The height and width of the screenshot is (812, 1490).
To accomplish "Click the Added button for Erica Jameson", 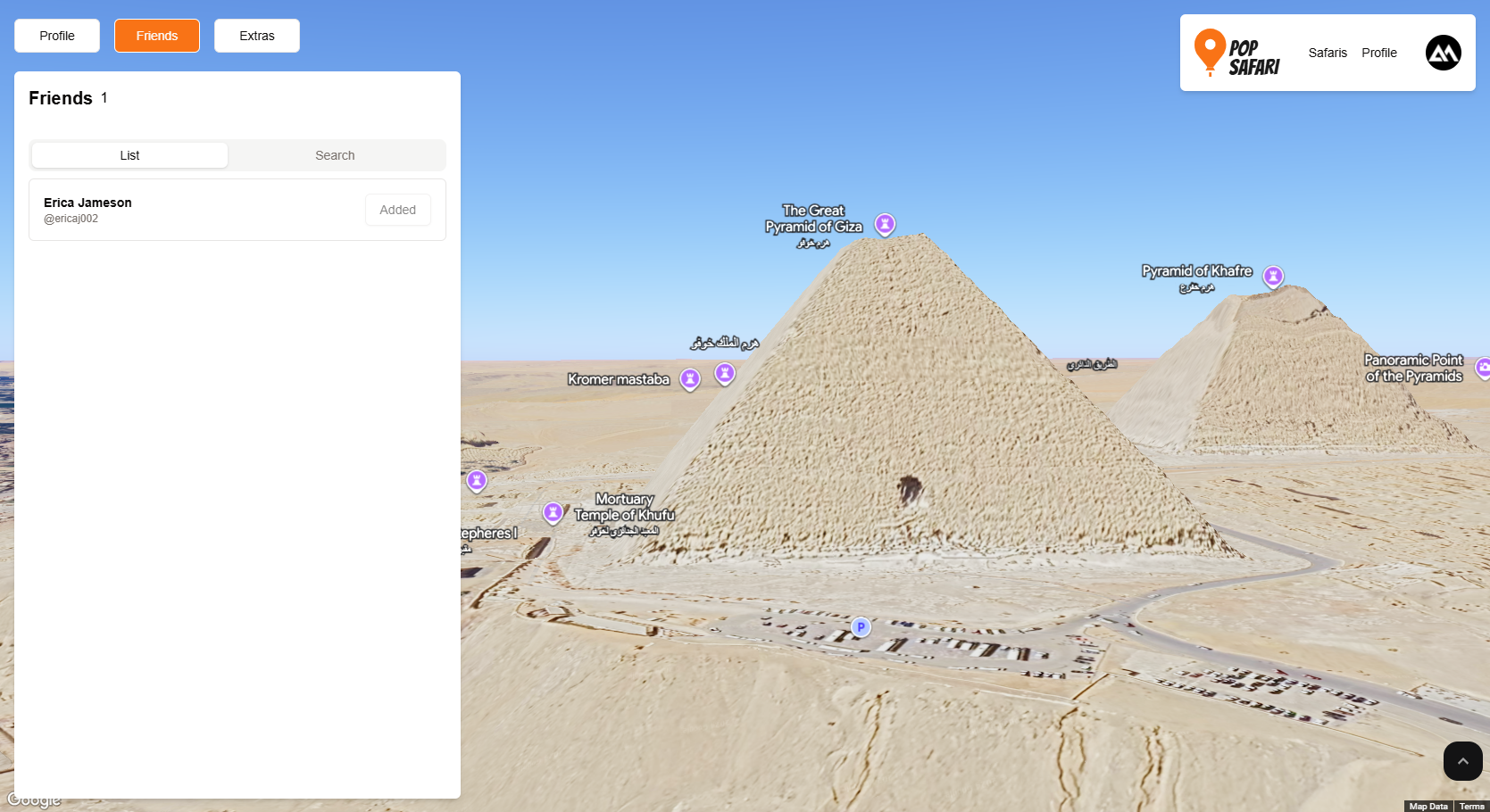I will [x=397, y=210].
